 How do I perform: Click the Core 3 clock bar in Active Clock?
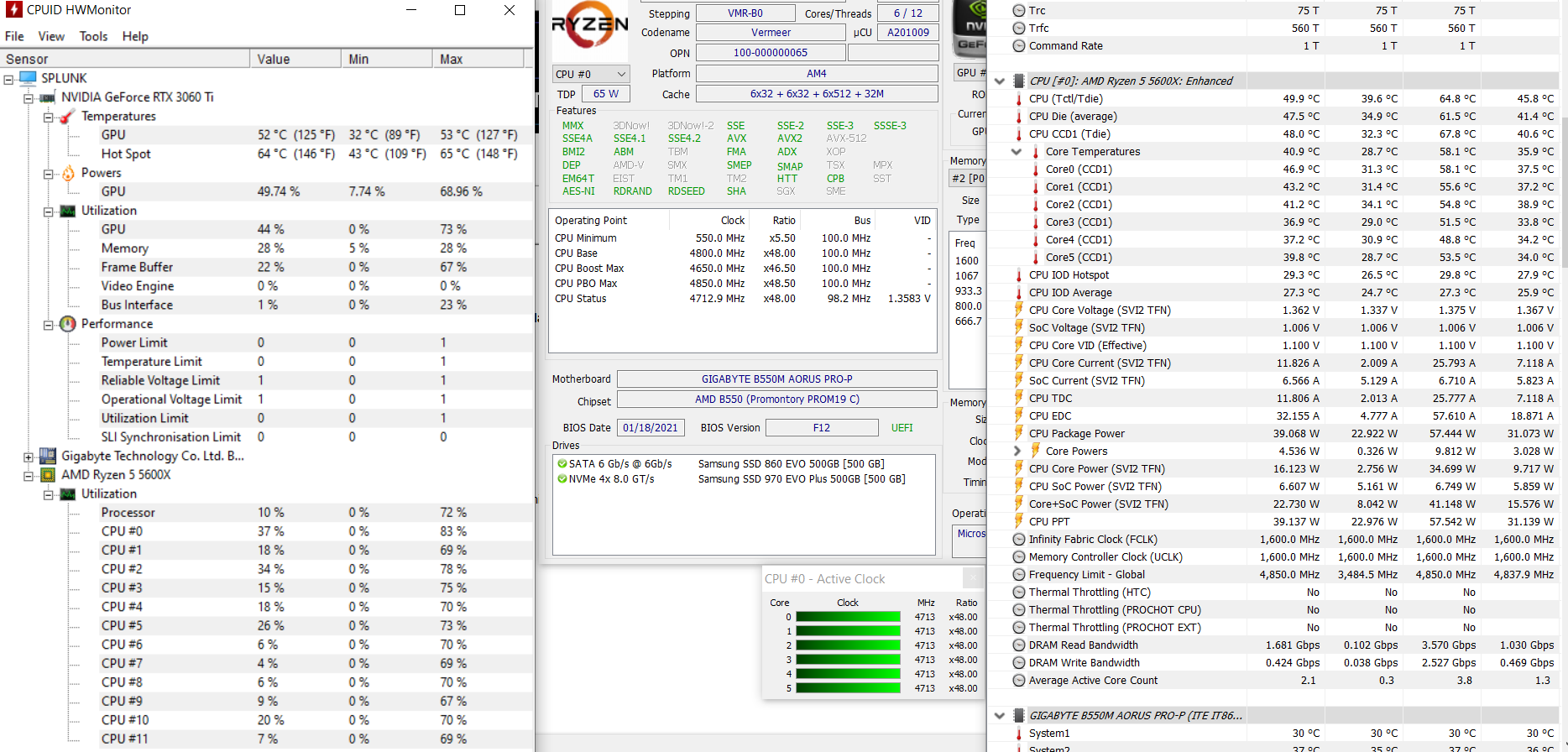point(848,660)
